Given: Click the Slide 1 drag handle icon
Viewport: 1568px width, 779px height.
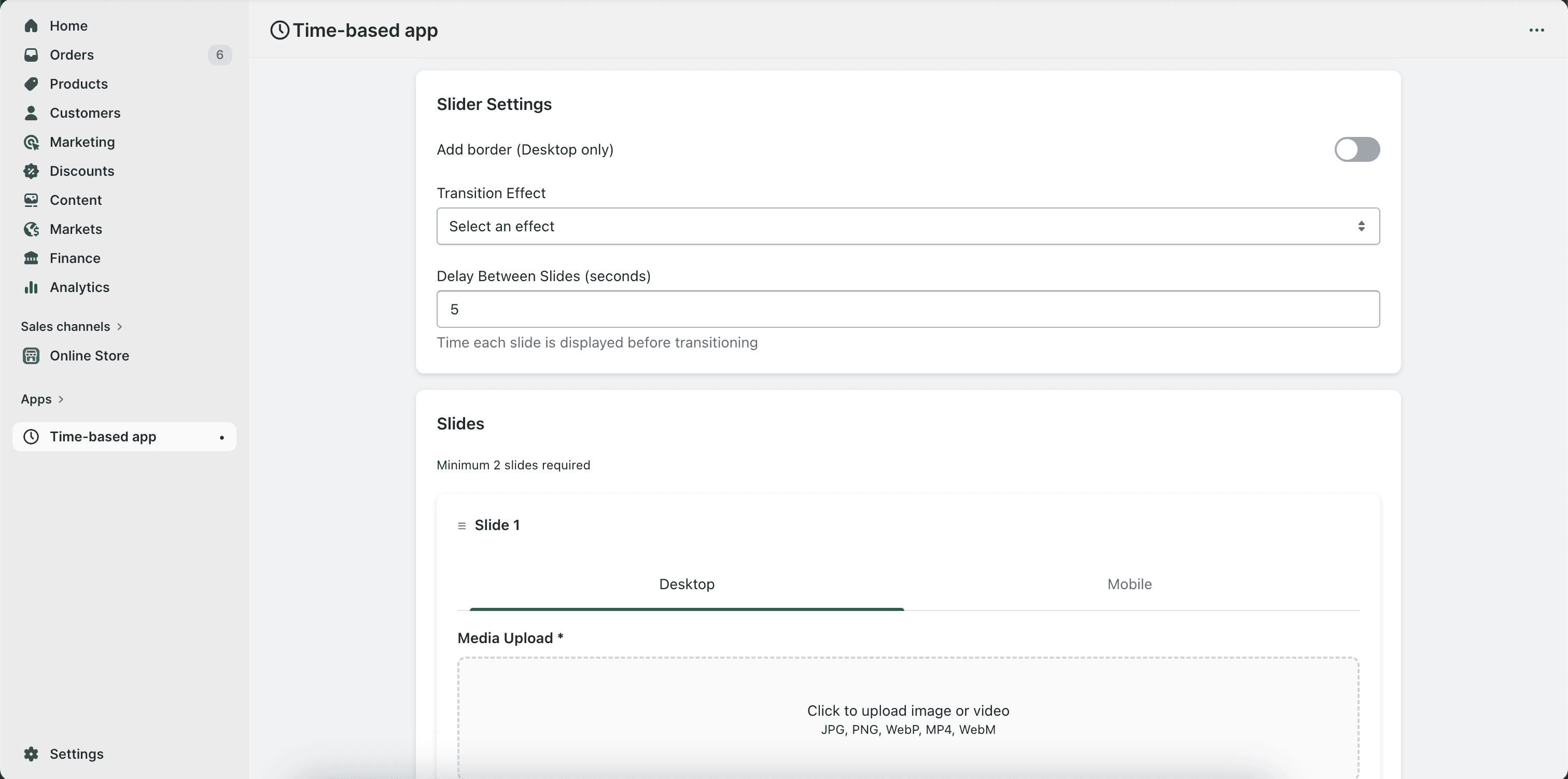Looking at the screenshot, I should tap(462, 525).
